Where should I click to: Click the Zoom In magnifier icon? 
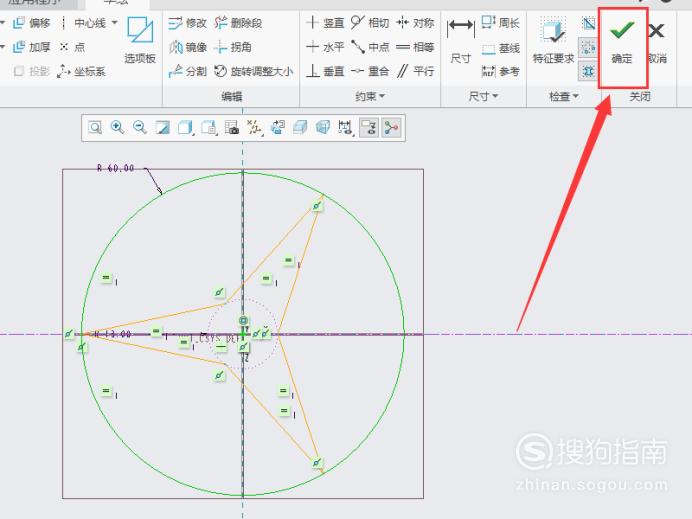point(117,128)
